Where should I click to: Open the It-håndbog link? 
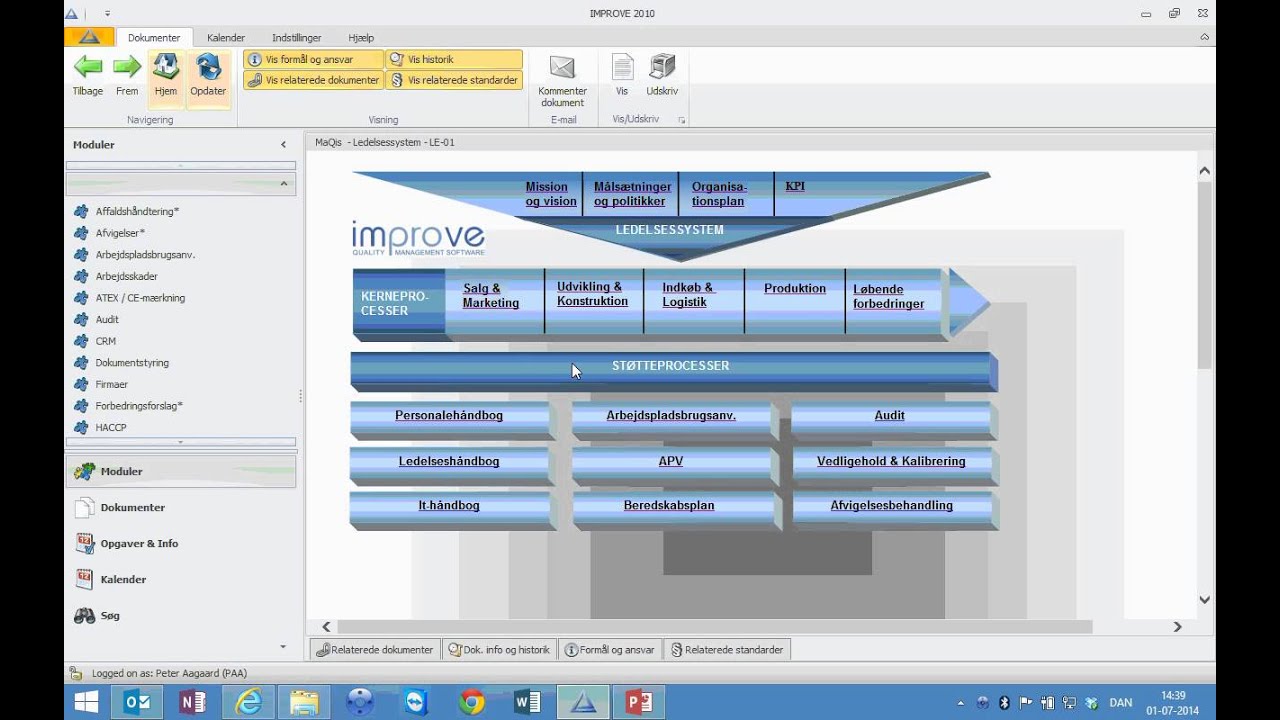point(449,505)
